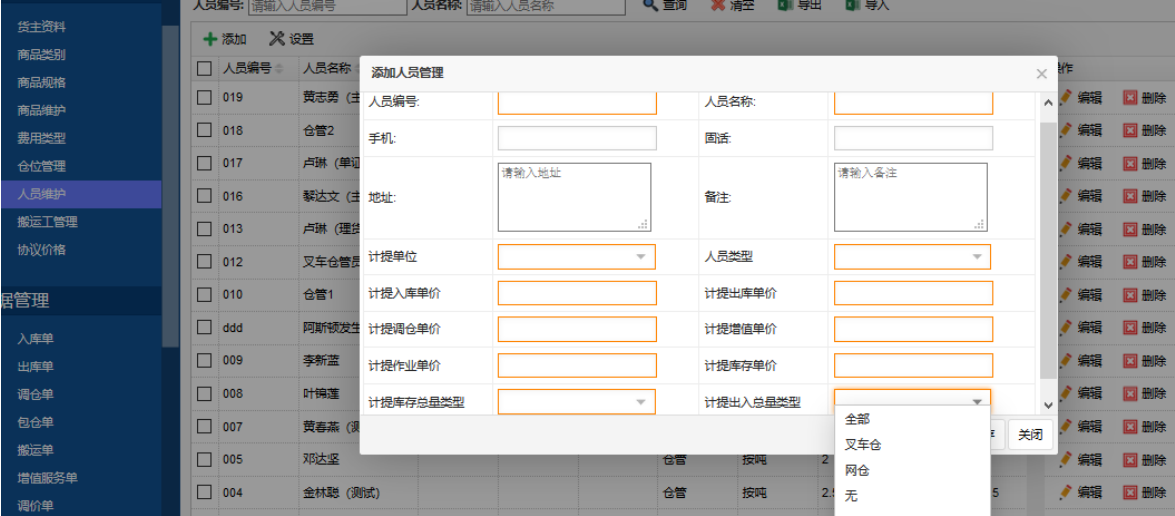The height and width of the screenshot is (516, 1175).
Task: Click pencil 编辑 icon on row 004
Action: point(1066,492)
